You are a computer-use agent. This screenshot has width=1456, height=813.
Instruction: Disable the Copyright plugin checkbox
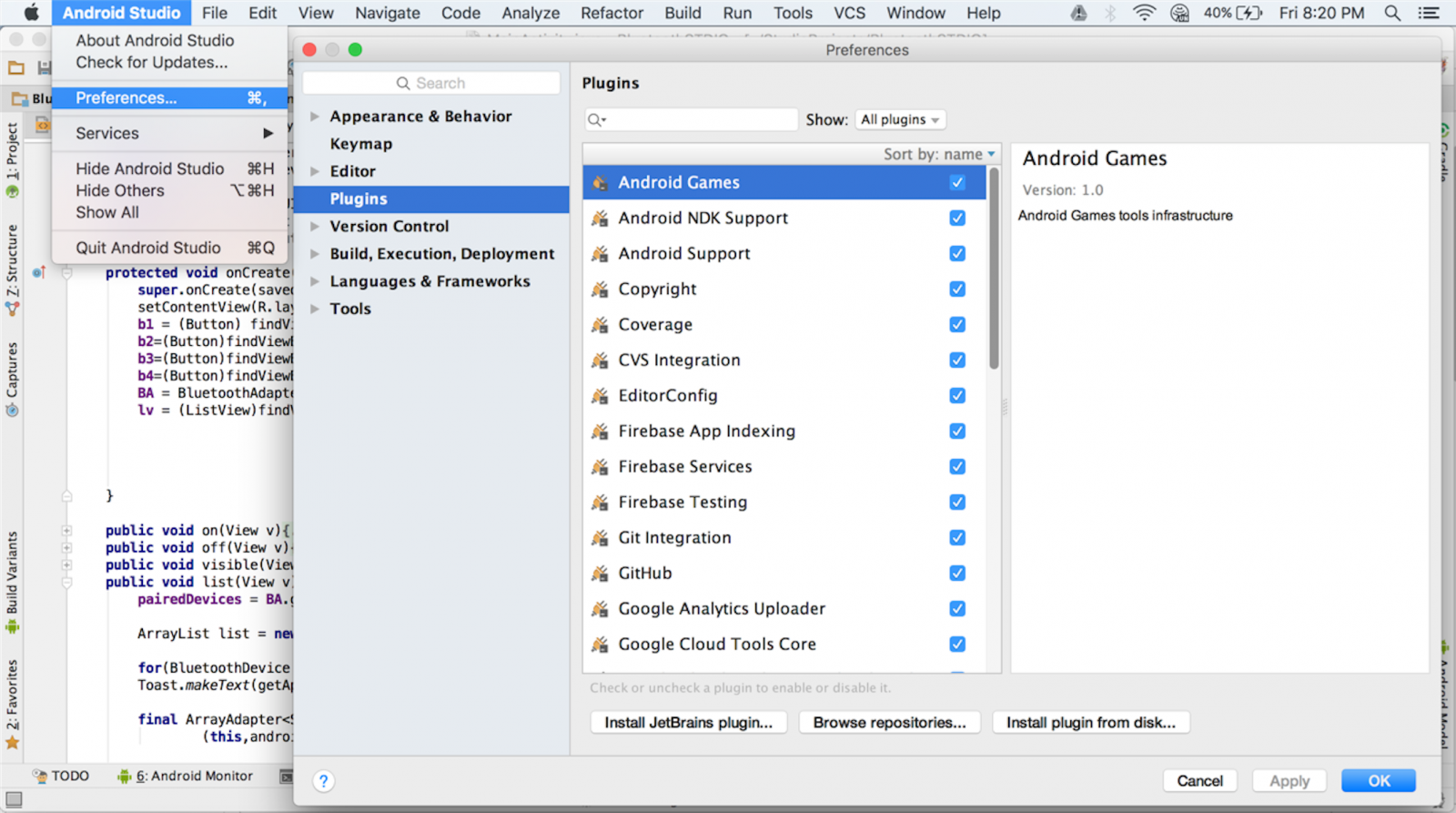(957, 289)
